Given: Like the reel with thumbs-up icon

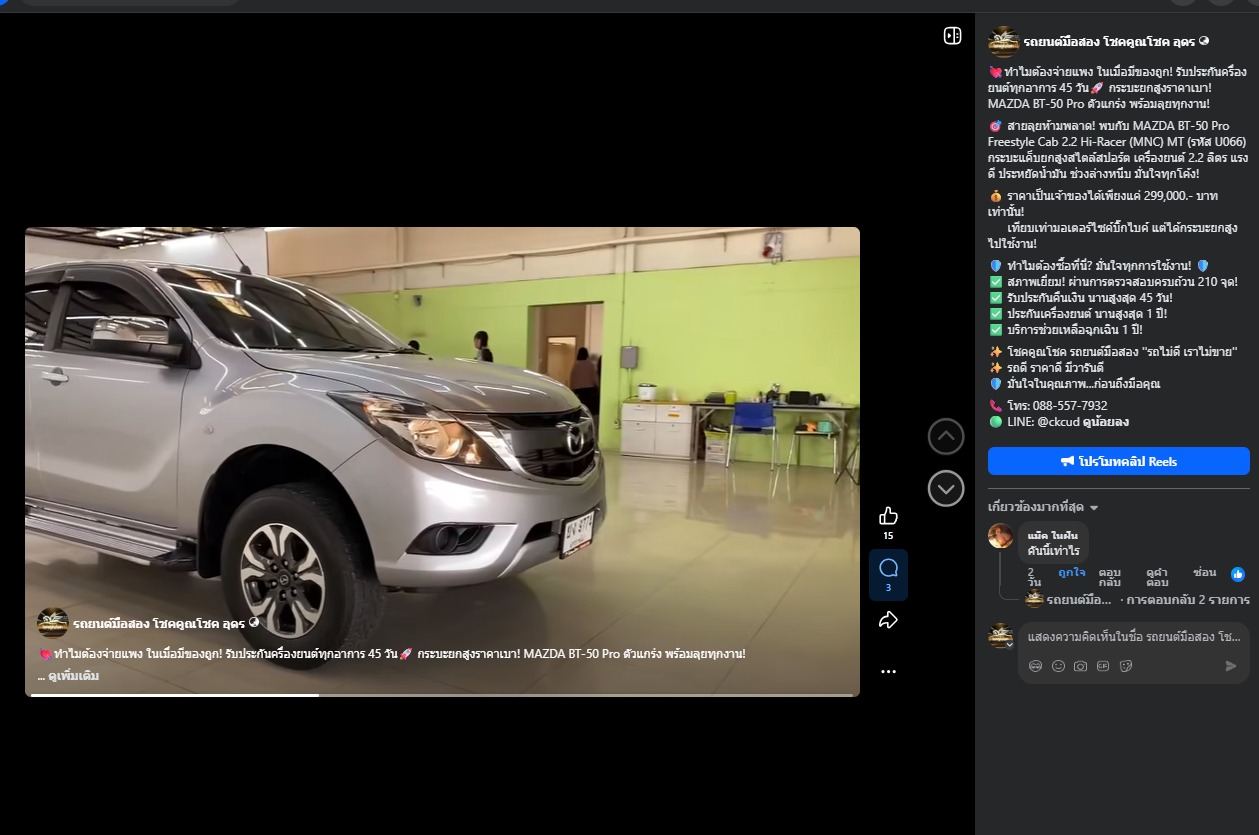Looking at the screenshot, I should pos(888,516).
